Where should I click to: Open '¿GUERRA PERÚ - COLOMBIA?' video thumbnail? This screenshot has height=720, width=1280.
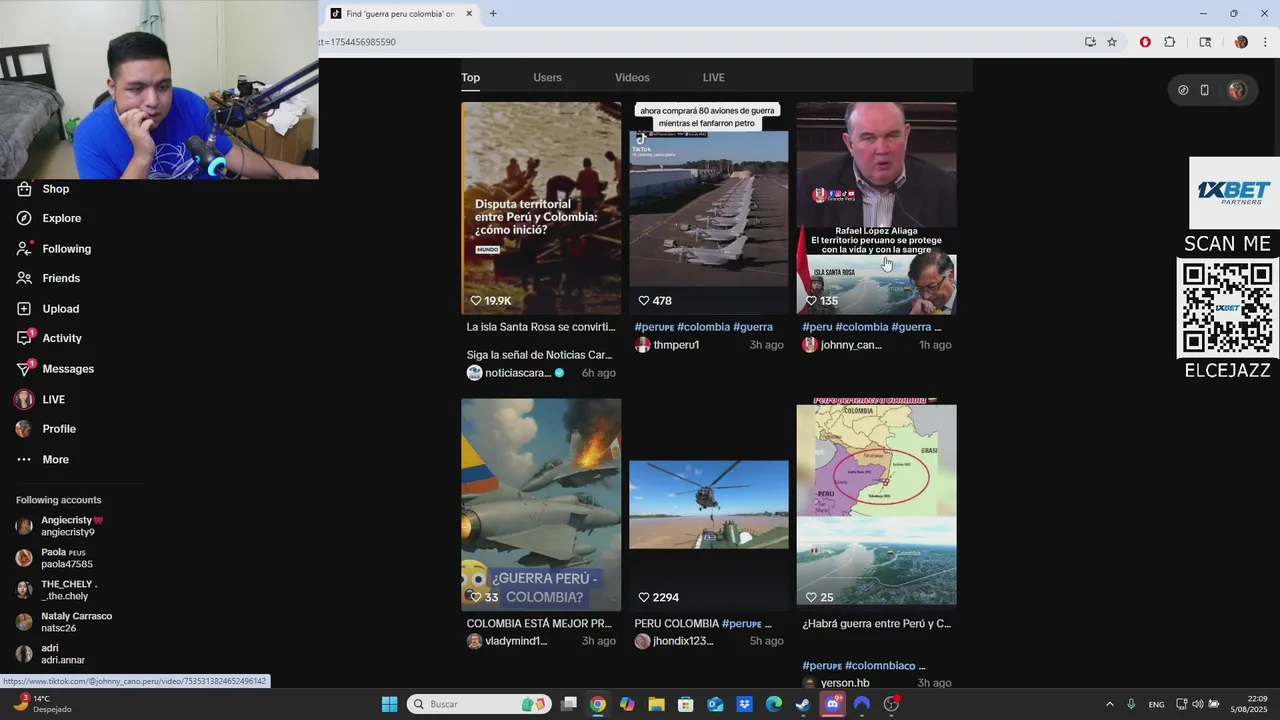pos(541,505)
